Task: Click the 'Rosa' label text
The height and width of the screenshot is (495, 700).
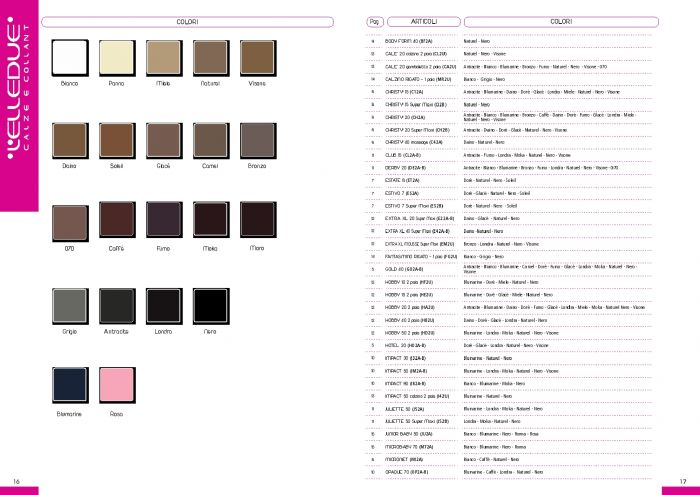Action: 116,414
